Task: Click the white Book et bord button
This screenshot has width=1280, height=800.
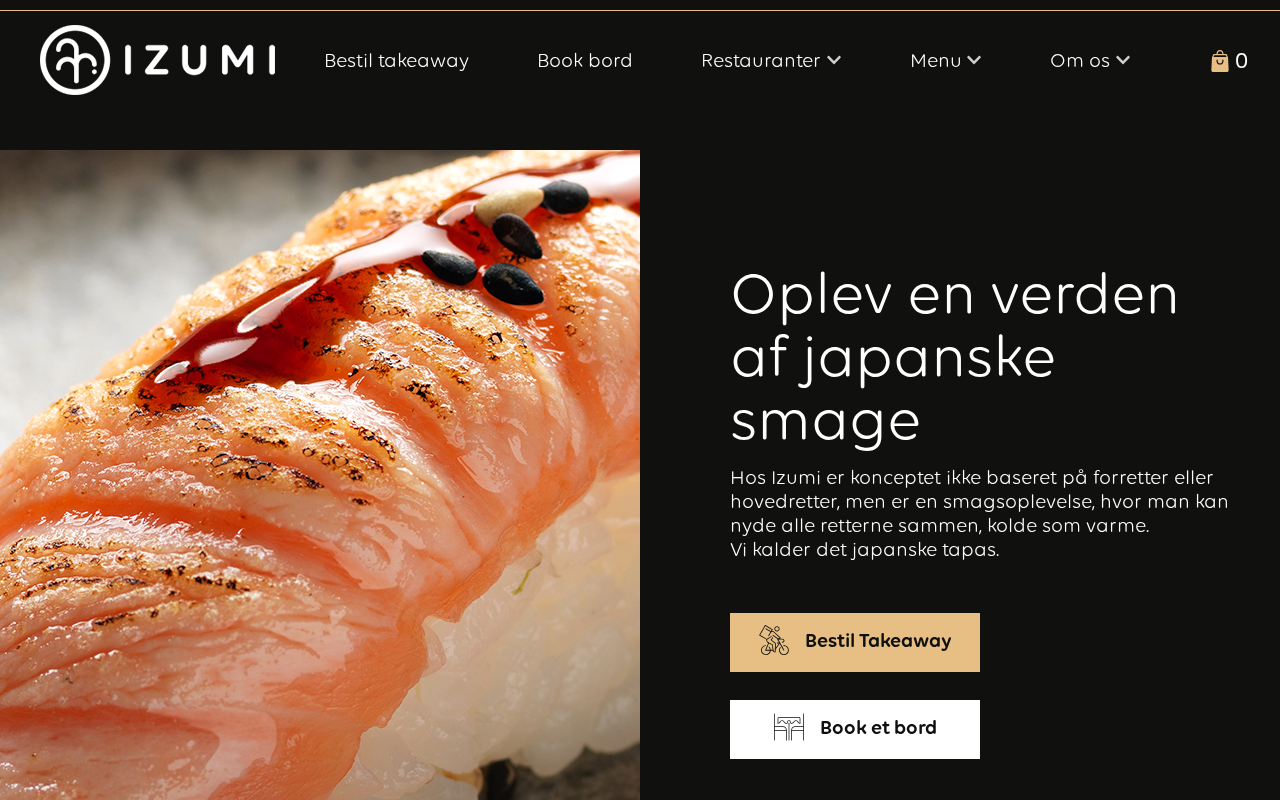Action: click(x=855, y=729)
